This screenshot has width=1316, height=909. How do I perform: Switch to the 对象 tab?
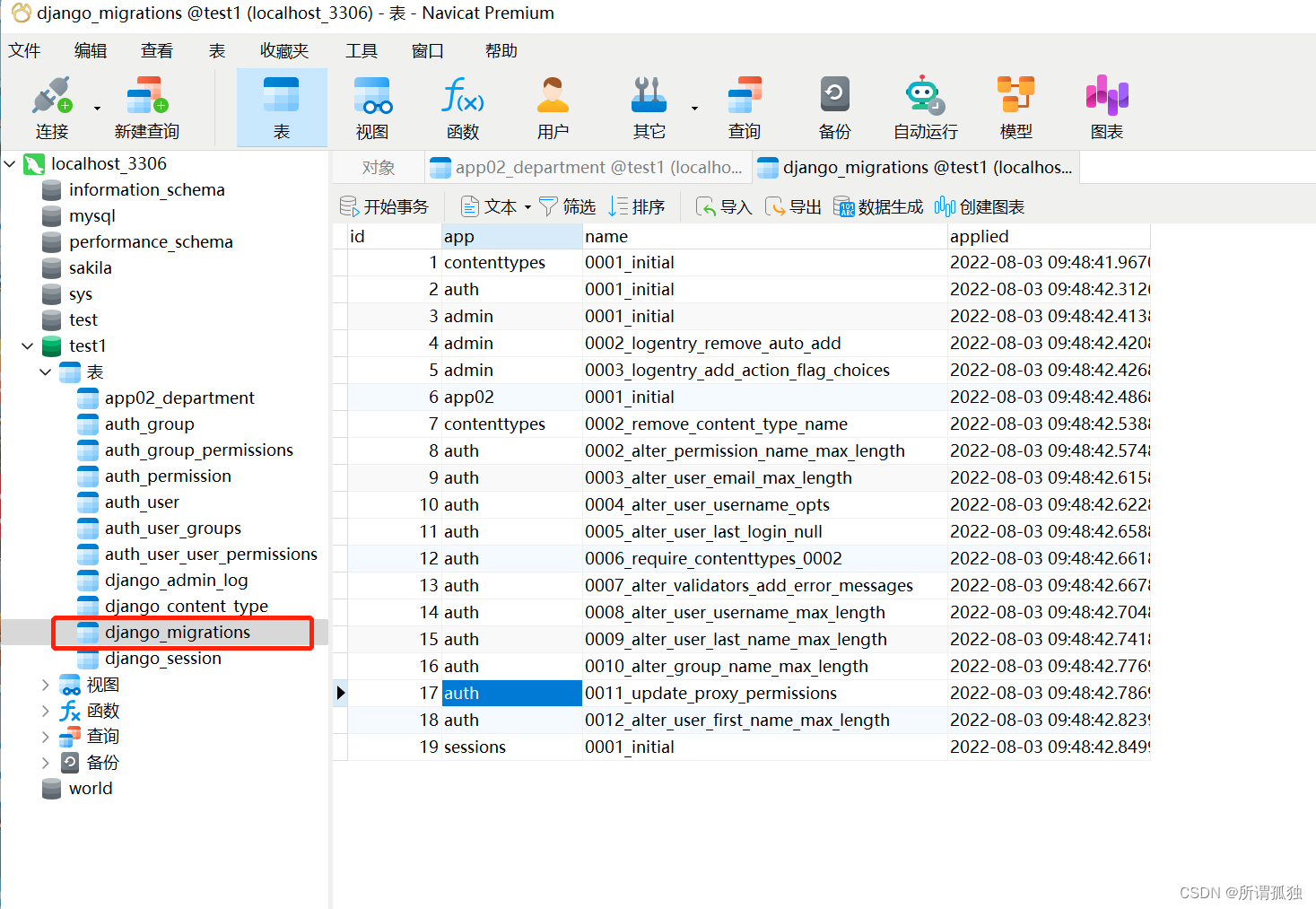coord(379,168)
